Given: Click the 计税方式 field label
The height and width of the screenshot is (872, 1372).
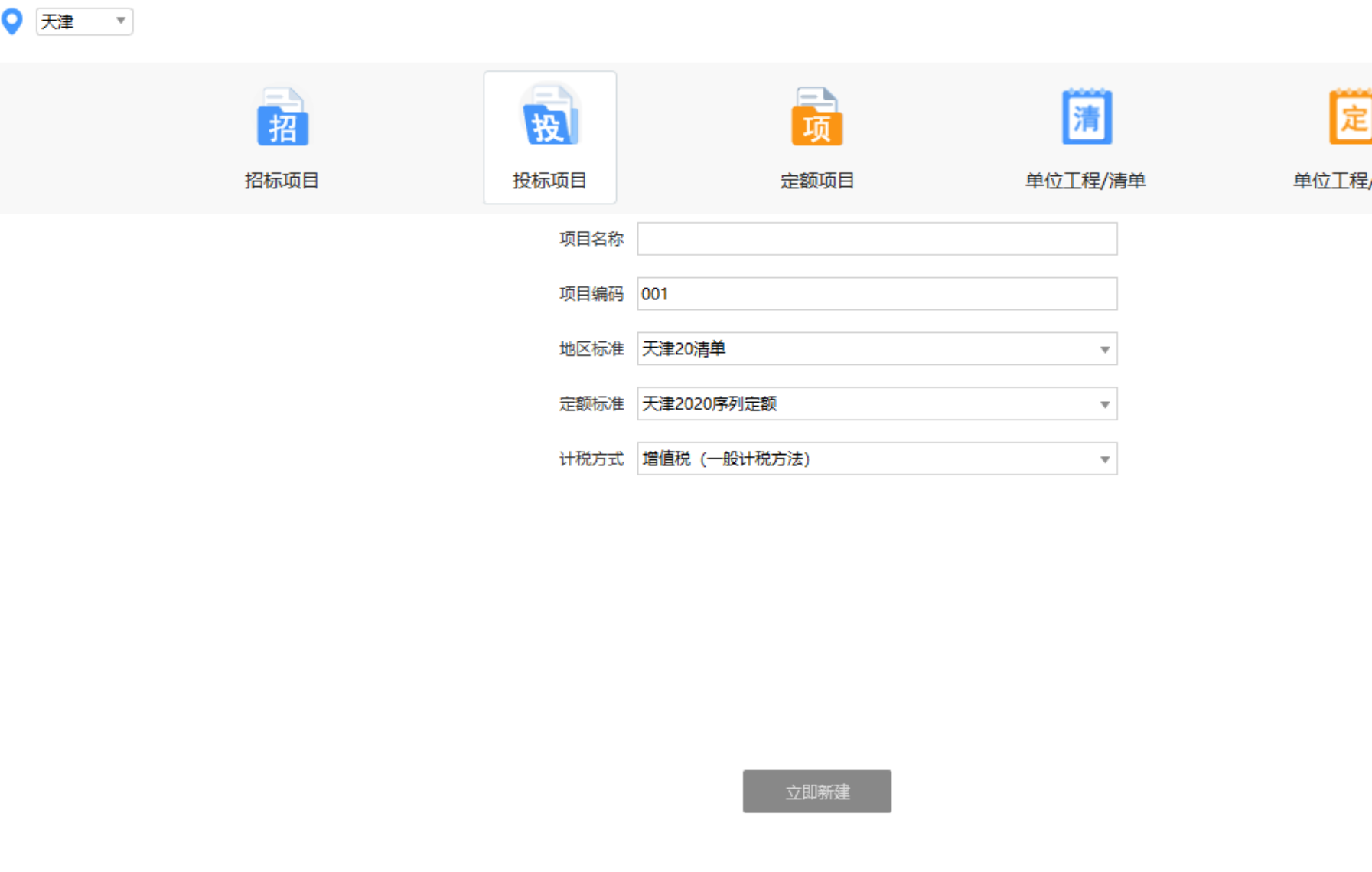Looking at the screenshot, I should pyautogui.click(x=591, y=459).
